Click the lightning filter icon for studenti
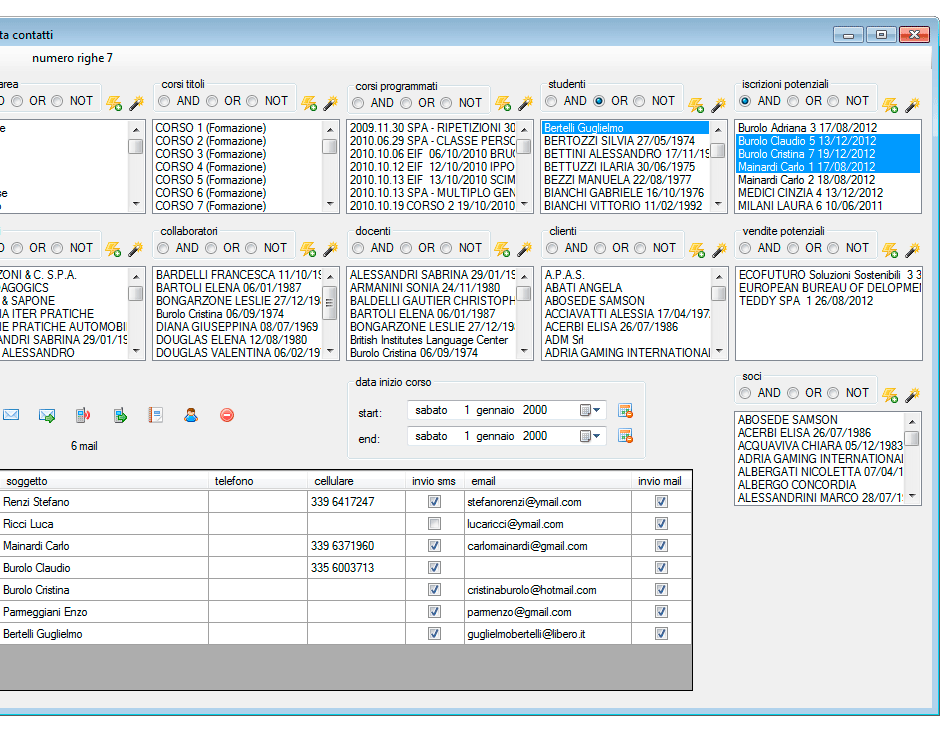This screenshot has width=940, height=732. [x=696, y=105]
